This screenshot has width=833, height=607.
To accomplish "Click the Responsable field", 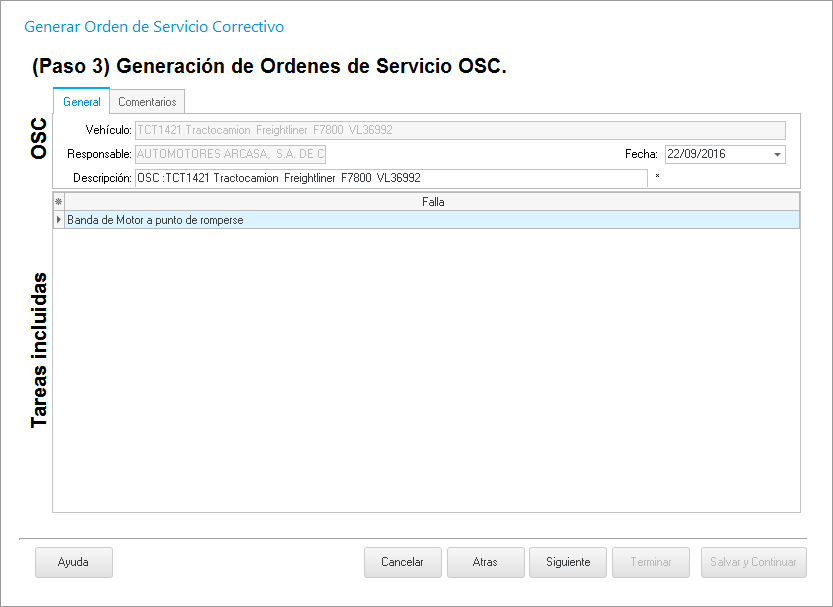I will 230,154.
